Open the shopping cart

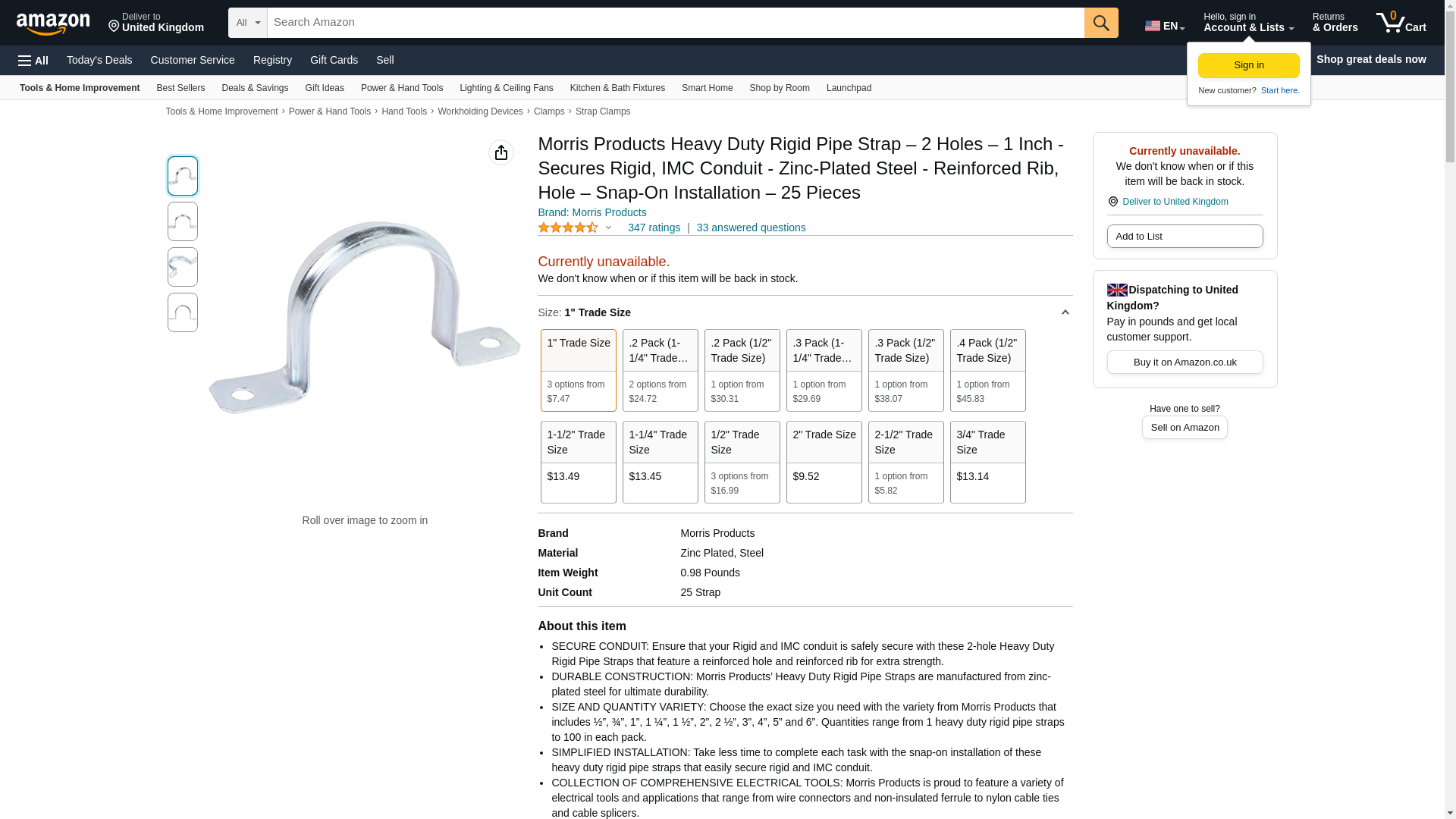click(1401, 23)
